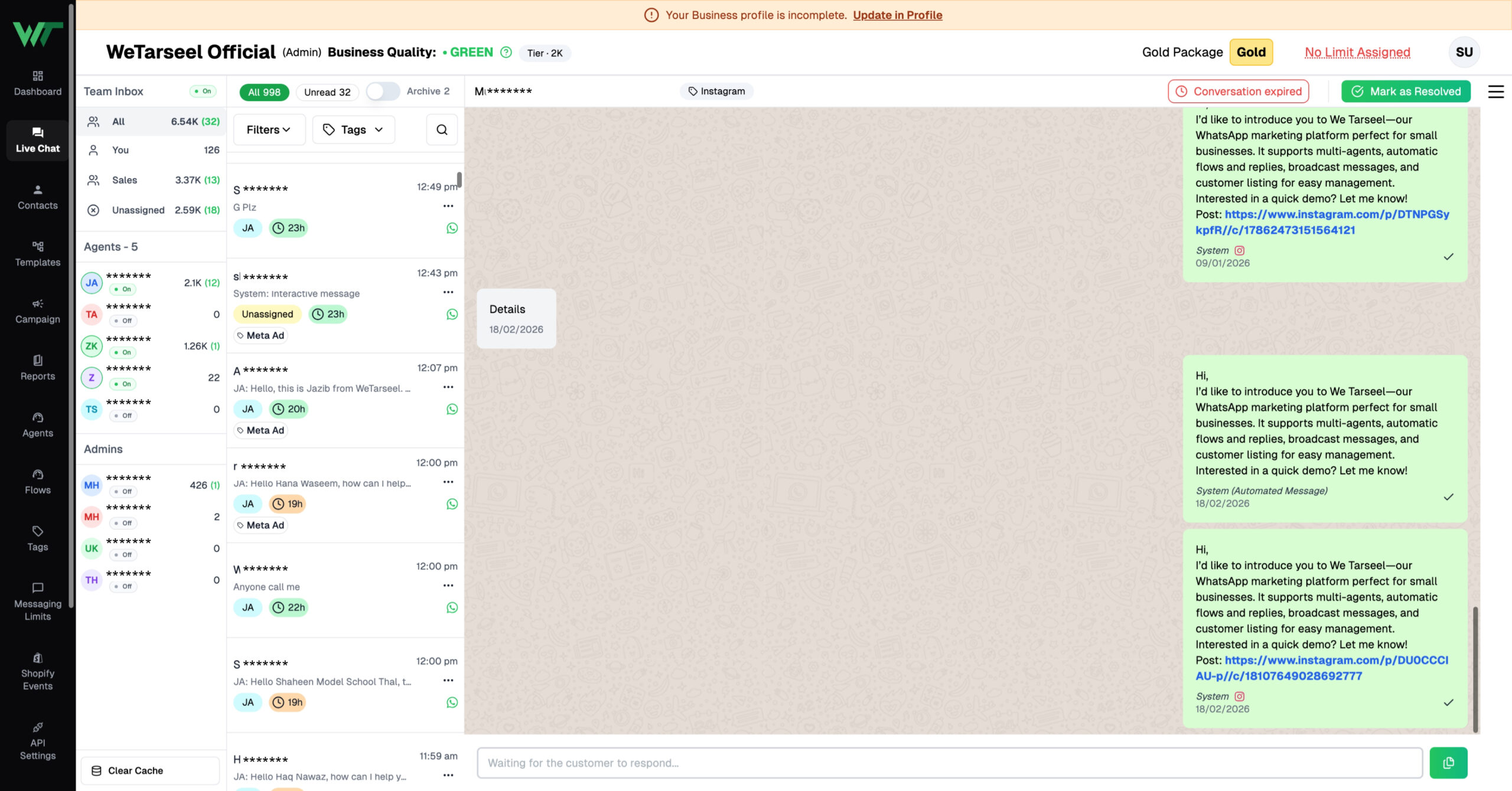Open the Contacts page
This screenshot has height=791, width=1512.
tap(38, 197)
